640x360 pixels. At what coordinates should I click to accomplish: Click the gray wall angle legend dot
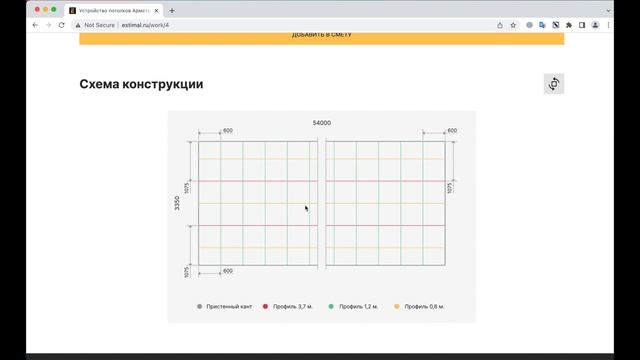tap(199, 306)
